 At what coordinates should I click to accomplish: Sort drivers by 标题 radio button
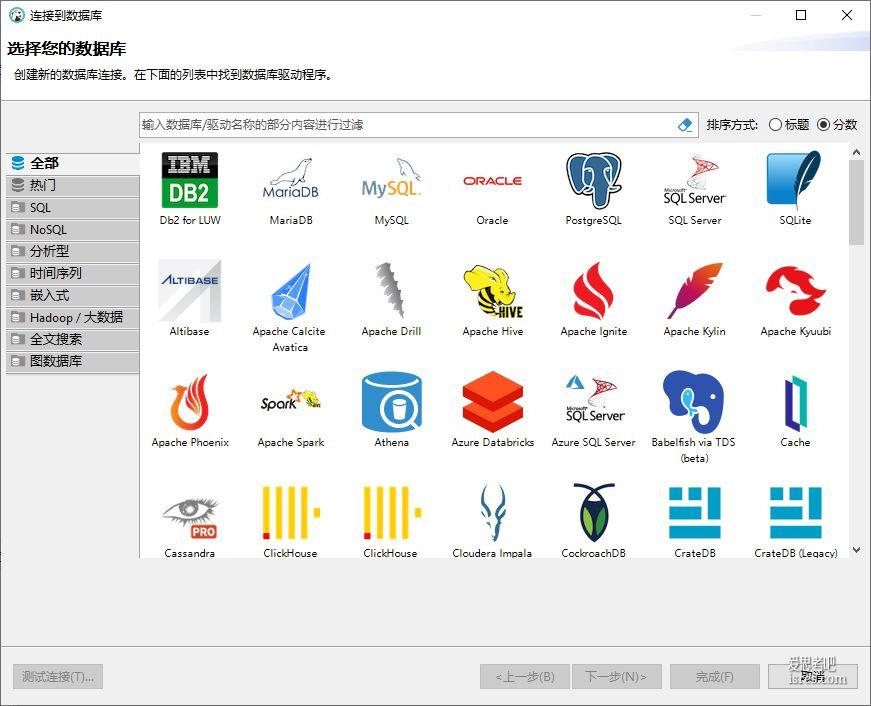point(775,125)
